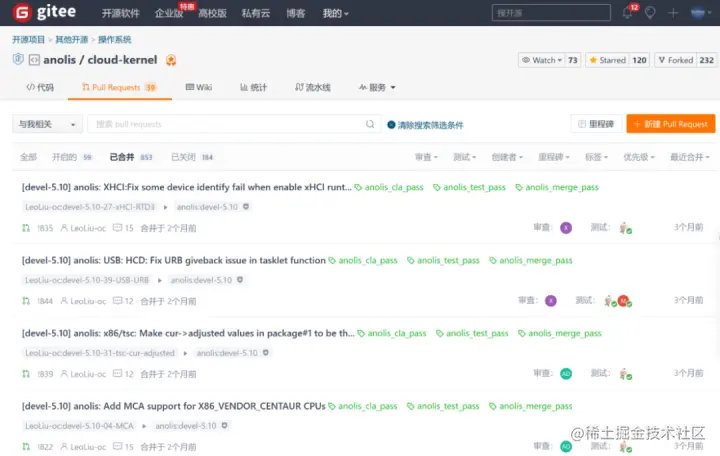The height and width of the screenshot is (456, 720).
Task: Click the lightbulb icon in top bar
Action: (650, 13)
